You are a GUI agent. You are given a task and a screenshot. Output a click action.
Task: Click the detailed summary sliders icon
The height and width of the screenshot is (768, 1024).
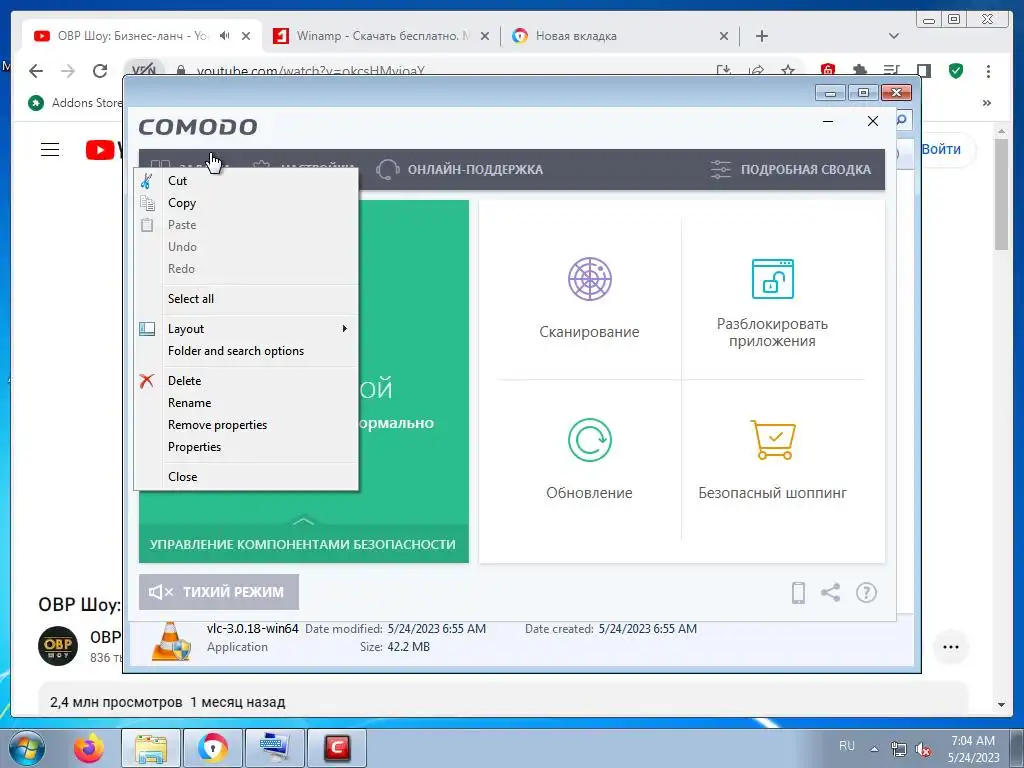[x=720, y=169]
